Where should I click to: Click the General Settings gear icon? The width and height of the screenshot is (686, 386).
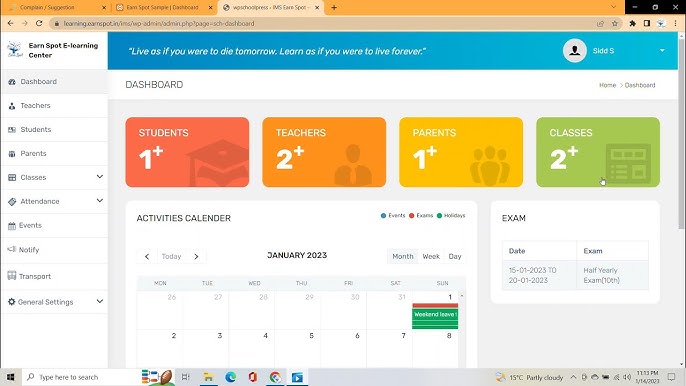point(11,302)
